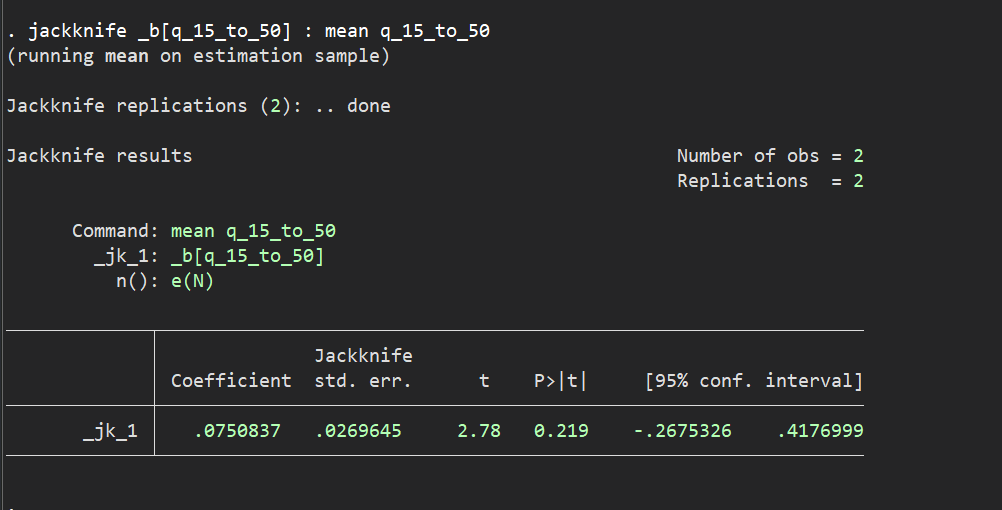
Task: Click the 'P>|t|' column header
Action: click(x=561, y=381)
